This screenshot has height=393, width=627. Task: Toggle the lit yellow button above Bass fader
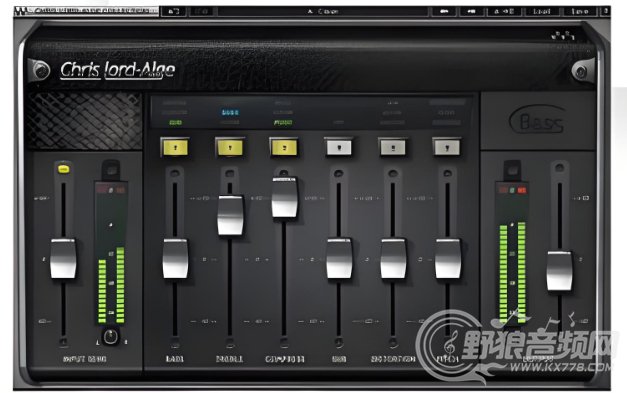pos(175,148)
